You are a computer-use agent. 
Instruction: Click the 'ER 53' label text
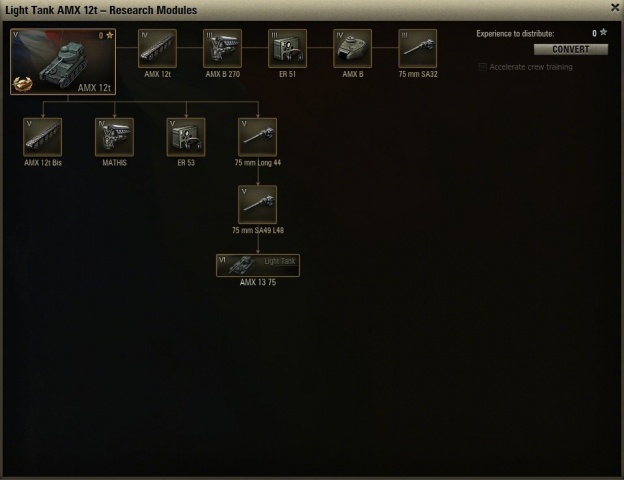pos(186,163)
